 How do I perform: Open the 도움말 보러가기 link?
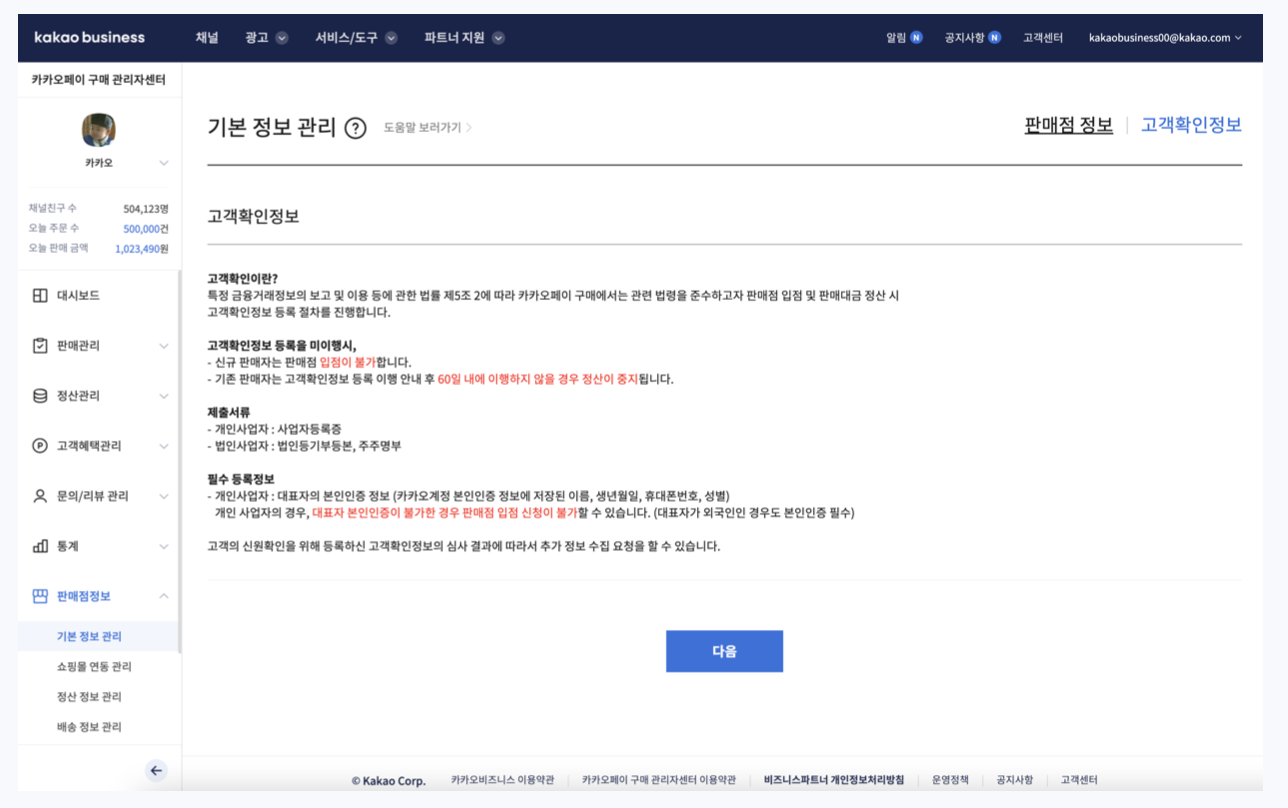pos(427,128)
